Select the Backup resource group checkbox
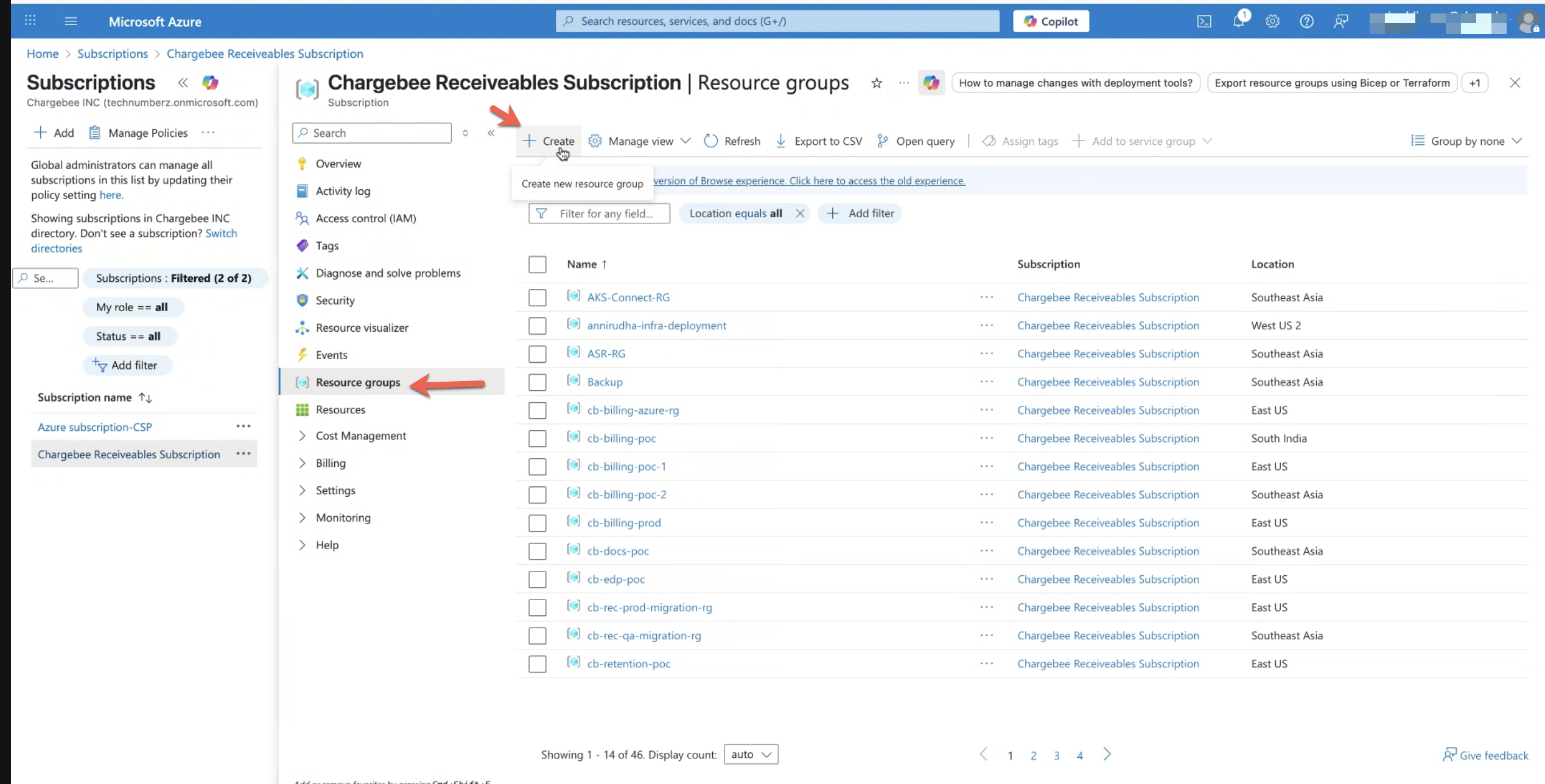The height and width of the screenshot is (784, 1545). pos(537,382)
